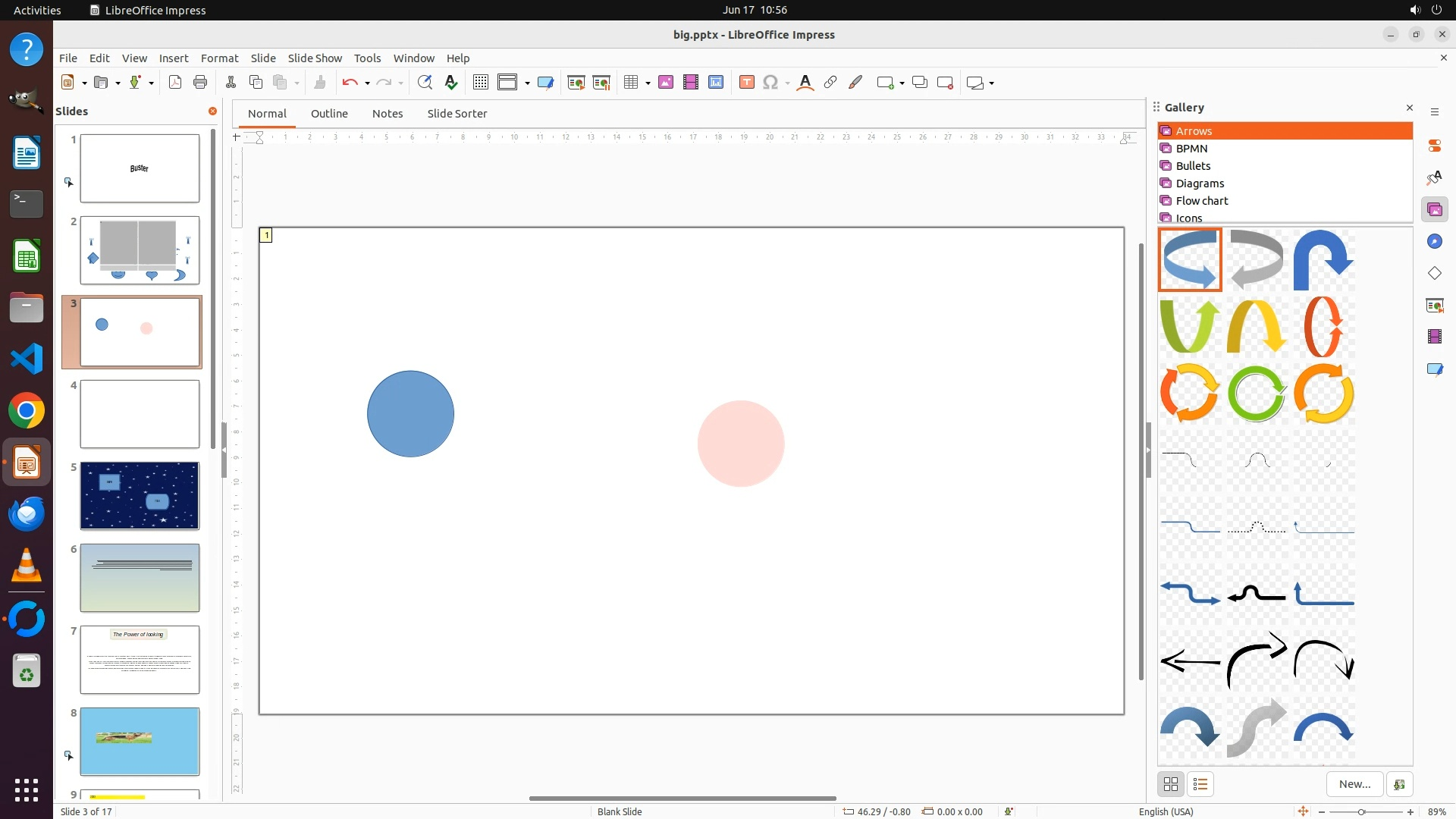The image size is (1456, 819).
Task: Toggle the Master Slide view icon
Action: 545,83
